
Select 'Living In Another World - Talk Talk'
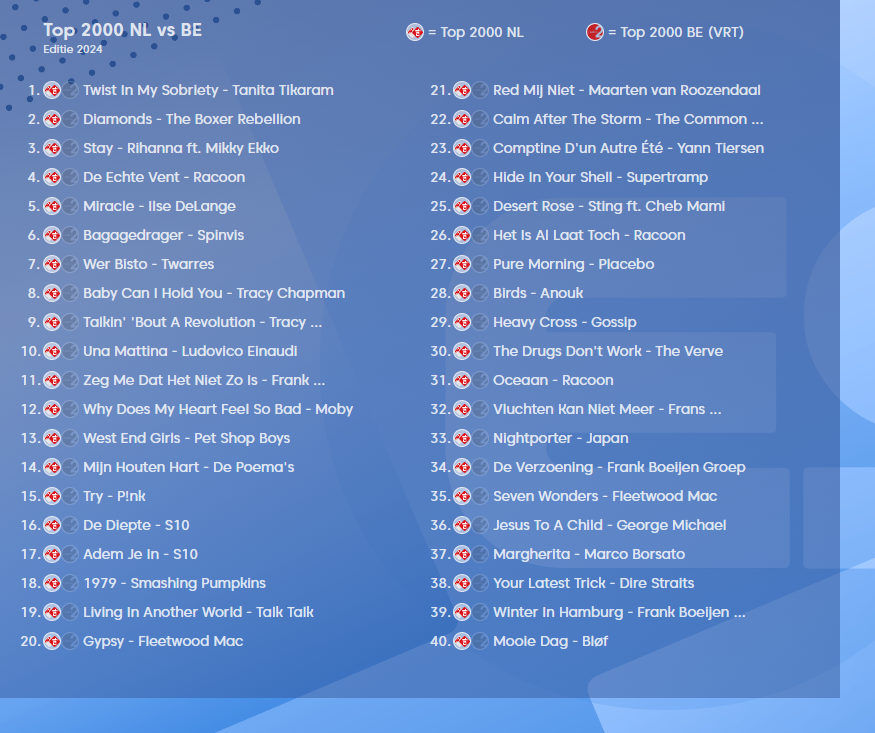pos(198,613)
